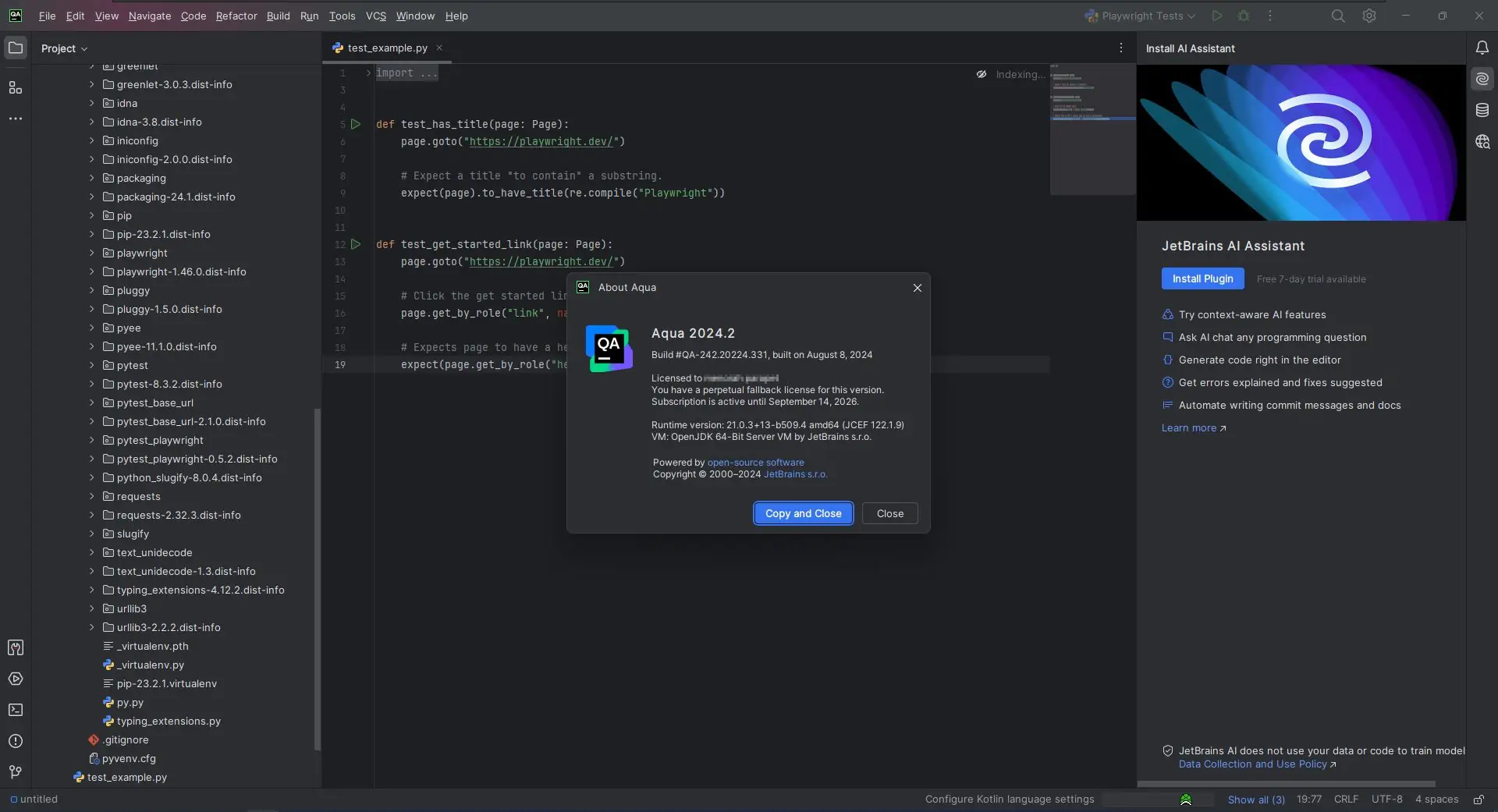Open Search Everywhere magnifier
1498x812 pixels.
click(x=1338, y=16)
